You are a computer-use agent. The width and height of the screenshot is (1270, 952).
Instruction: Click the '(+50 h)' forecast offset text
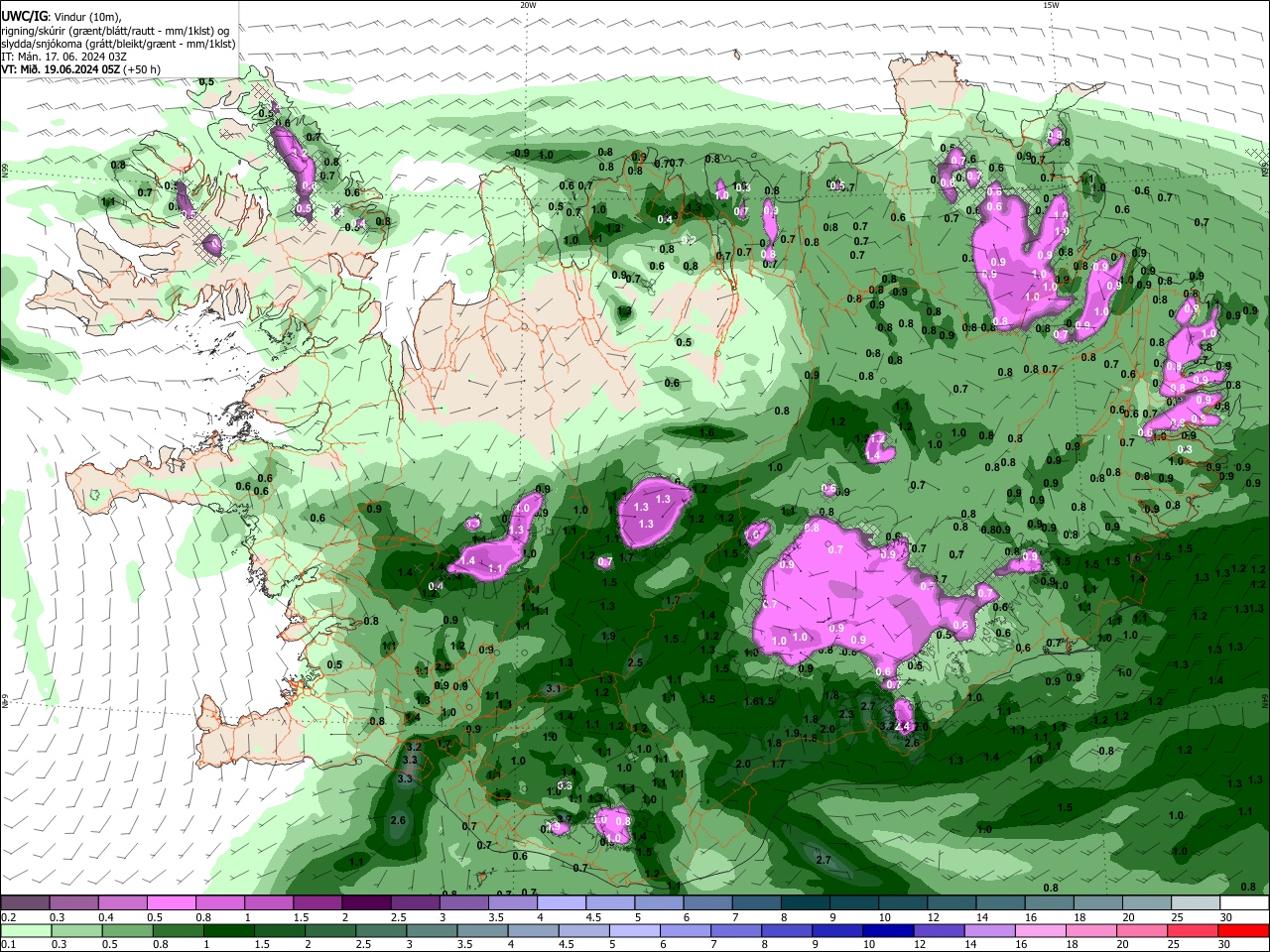click(x=142, y=69)
